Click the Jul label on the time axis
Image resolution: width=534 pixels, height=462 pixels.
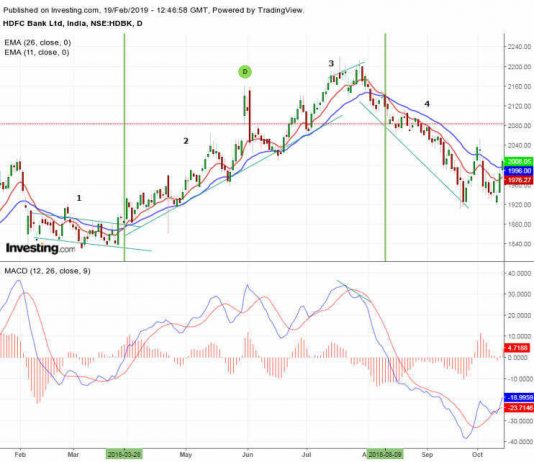click(x=307, y=455)
